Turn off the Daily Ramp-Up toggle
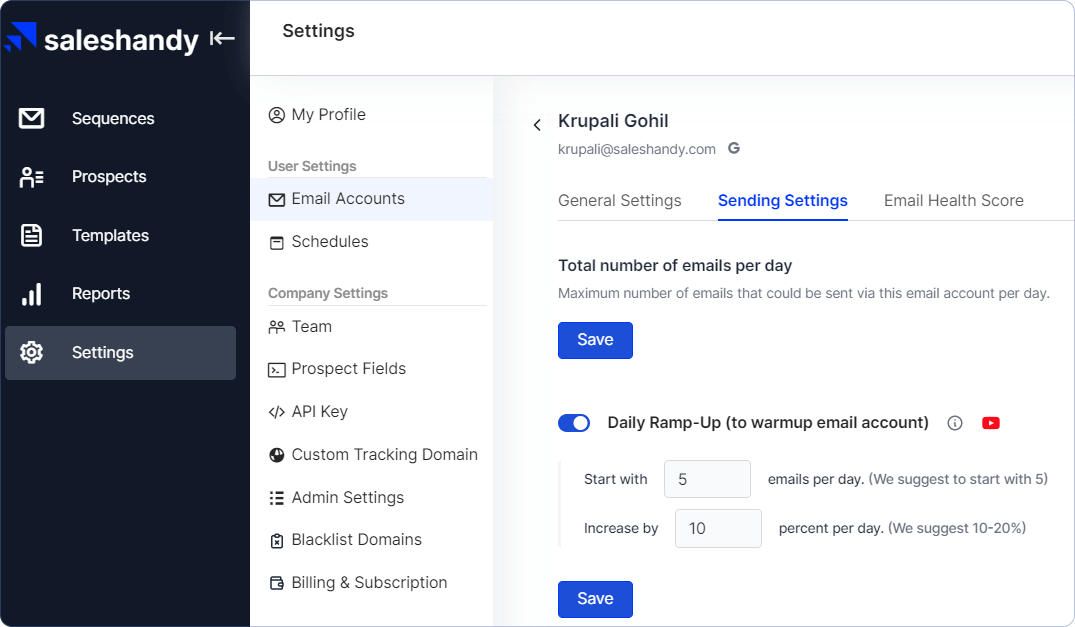The width and height of the screenshot is (1075, 627). click(x=574, y=423)
